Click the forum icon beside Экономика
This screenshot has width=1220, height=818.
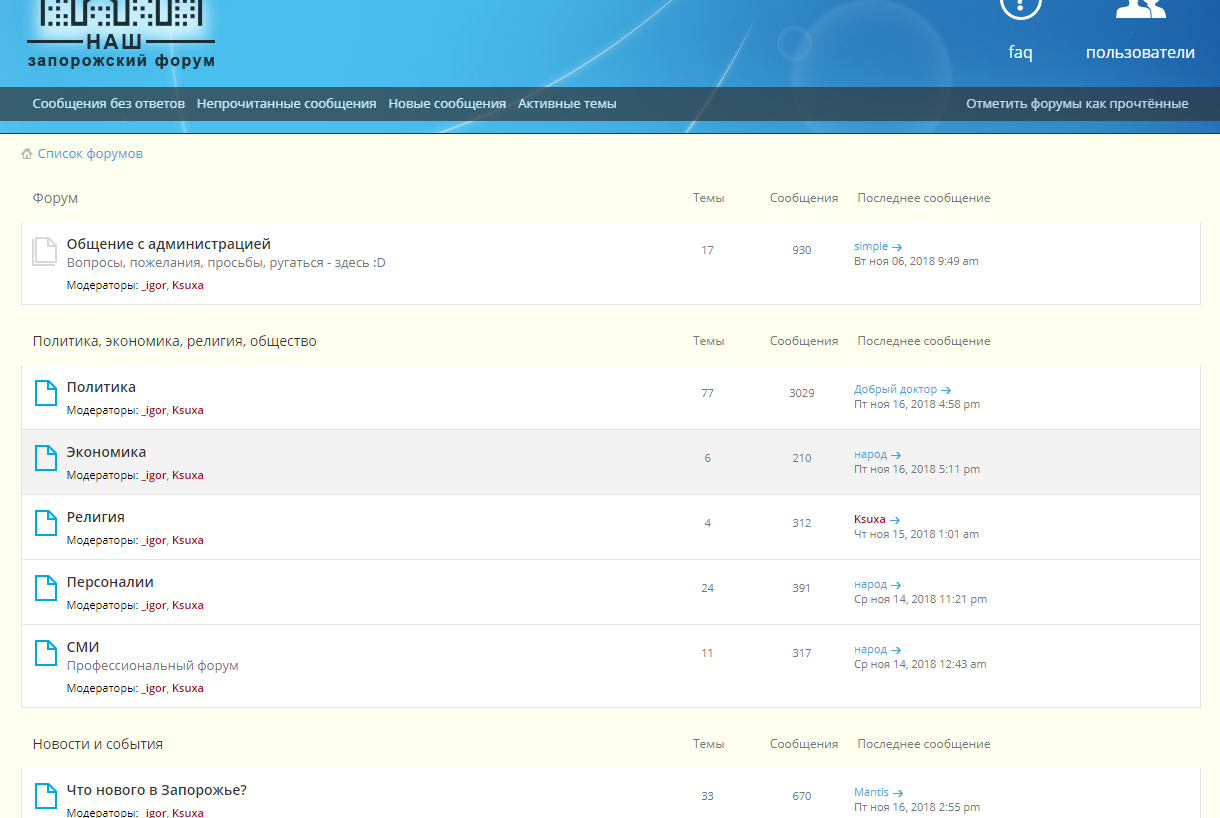46,458
